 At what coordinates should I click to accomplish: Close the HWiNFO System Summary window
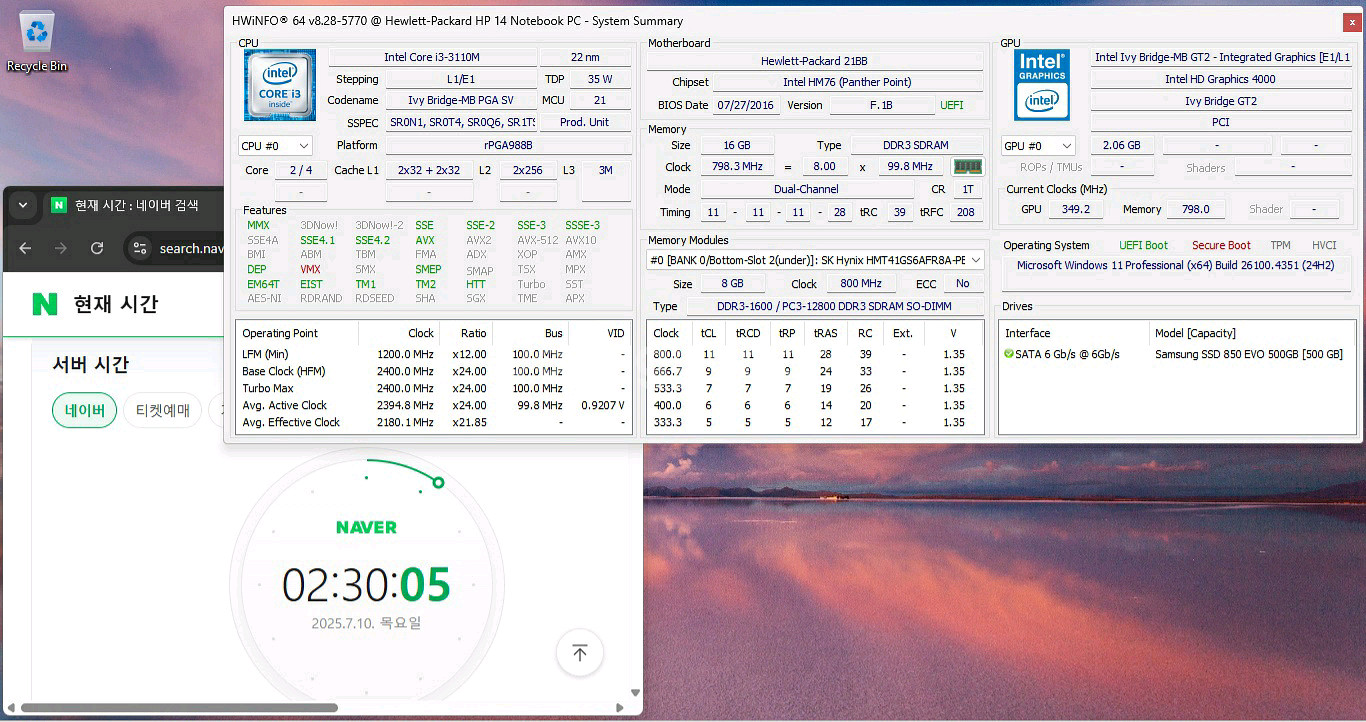tap(1352, 21)
